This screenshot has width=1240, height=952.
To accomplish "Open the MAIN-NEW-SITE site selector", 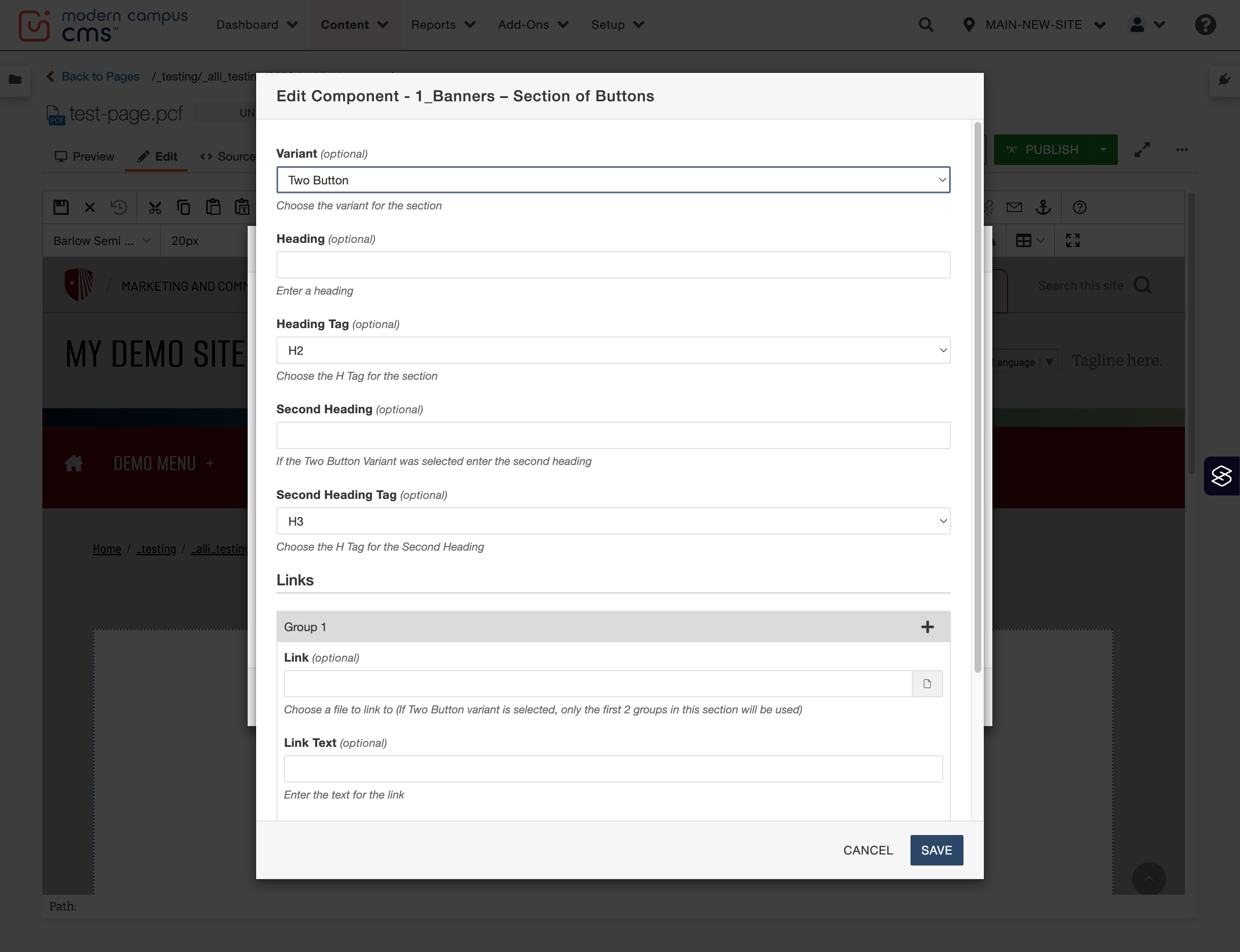I will pyautogui.click(x=1034, y=24).
